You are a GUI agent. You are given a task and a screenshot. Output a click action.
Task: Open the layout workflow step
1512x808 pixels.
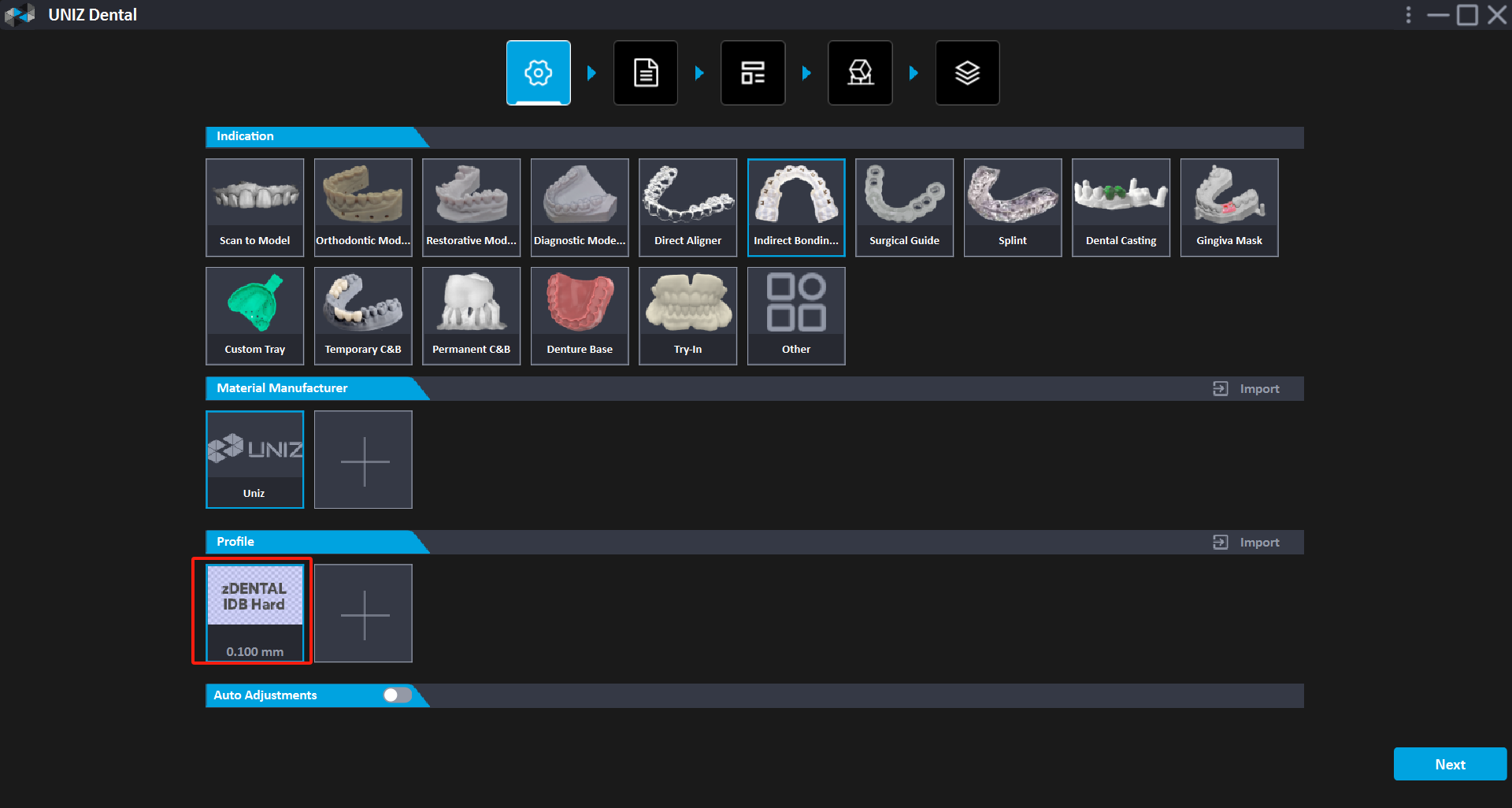coord(753,73)
